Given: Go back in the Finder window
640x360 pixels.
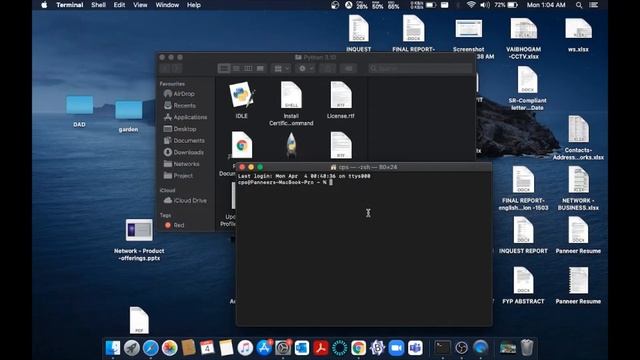Looking at the screenshot, I should click(x=165, y=68).
